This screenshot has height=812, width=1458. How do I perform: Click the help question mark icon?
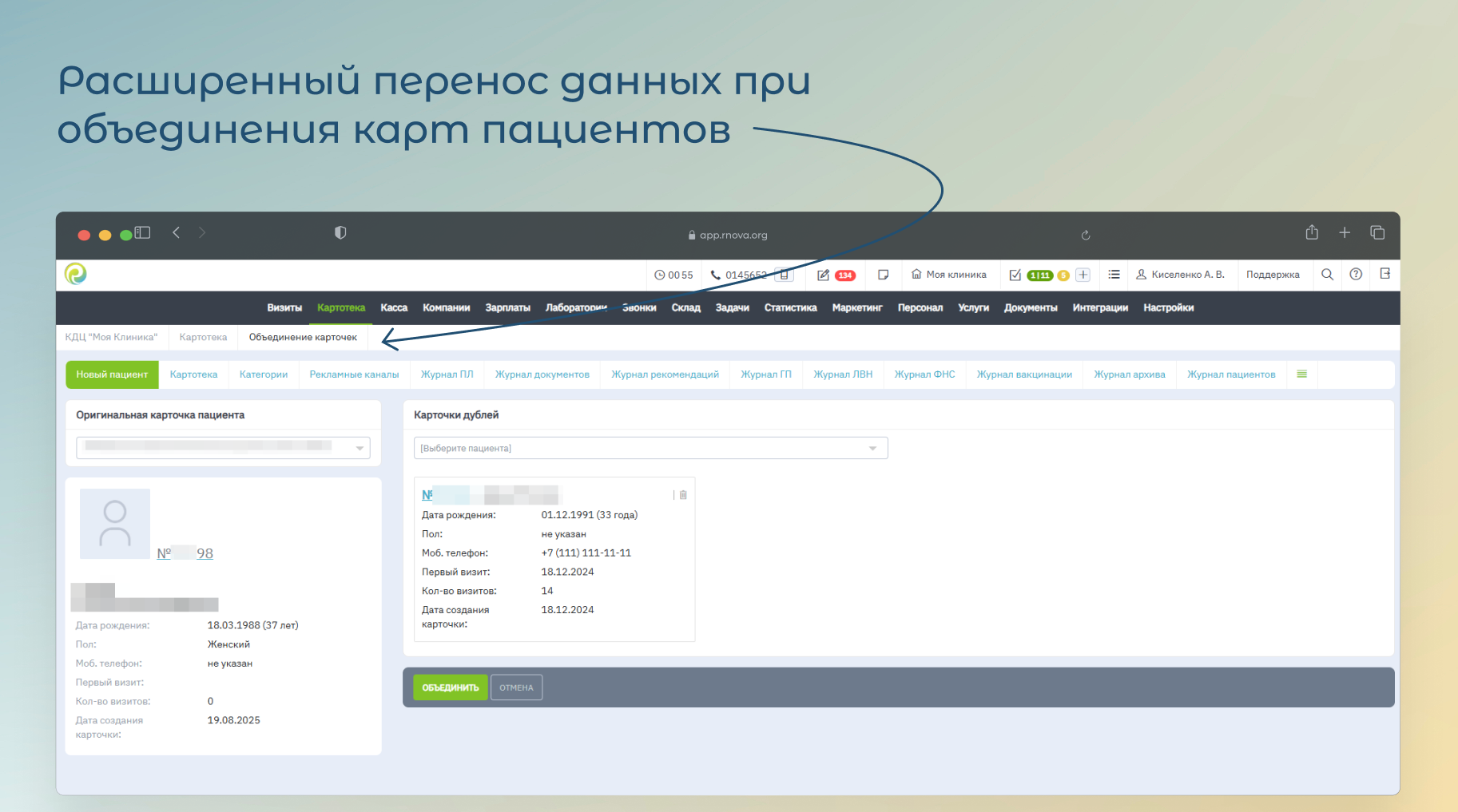tap(1356, 275)
